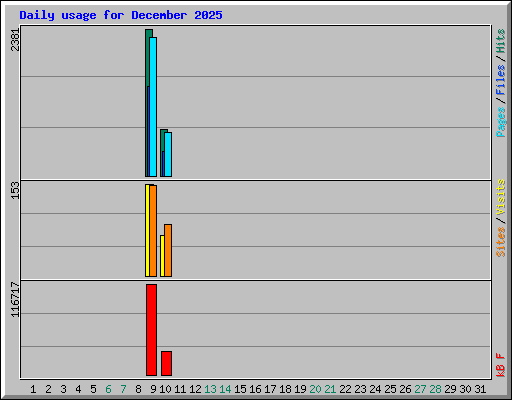Click day label 29 on the x-axis
Viewport: 512px width, 400px height.
pos(450,389)
